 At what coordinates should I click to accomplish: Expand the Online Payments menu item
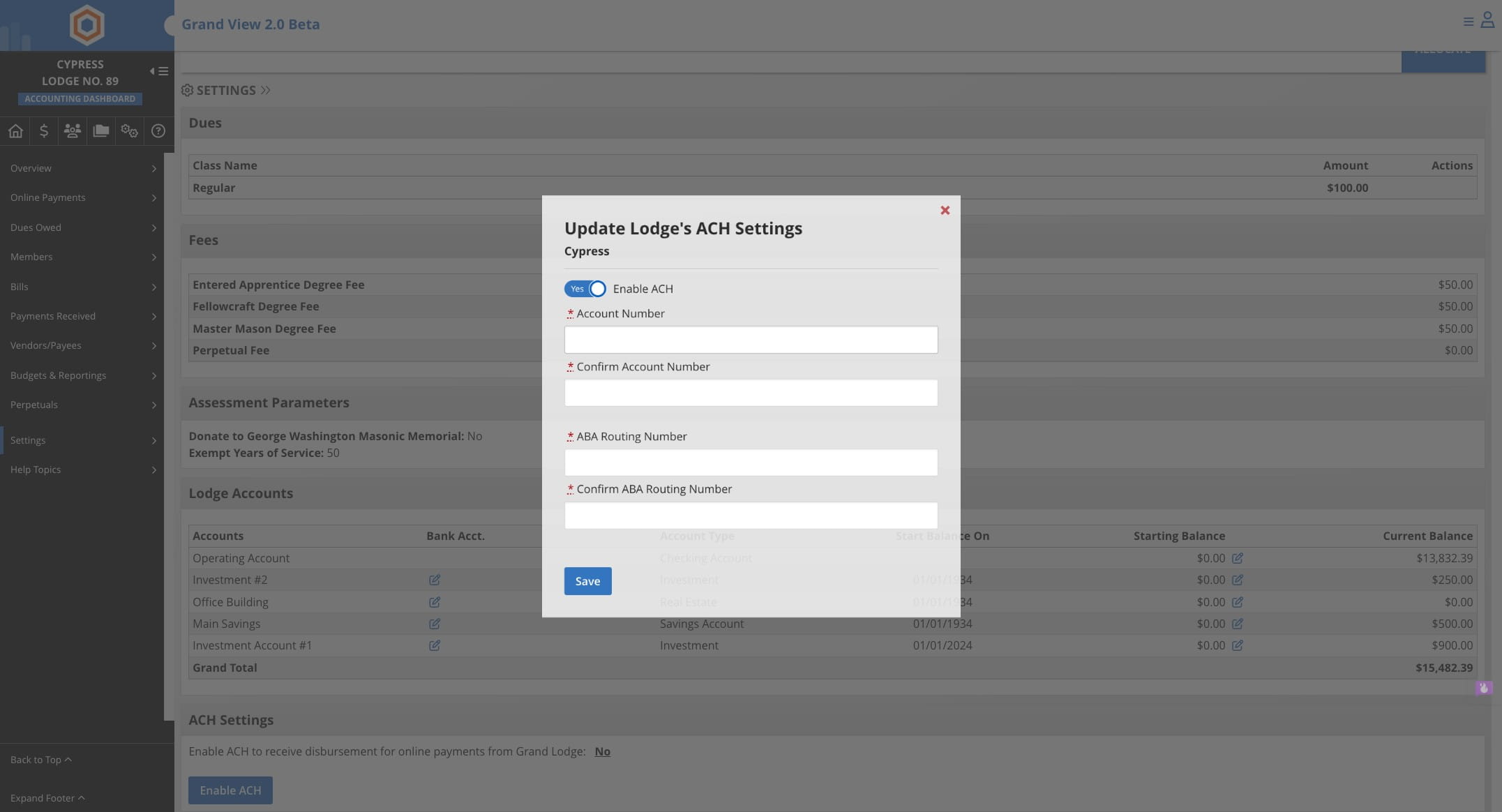tap(82, 197)
